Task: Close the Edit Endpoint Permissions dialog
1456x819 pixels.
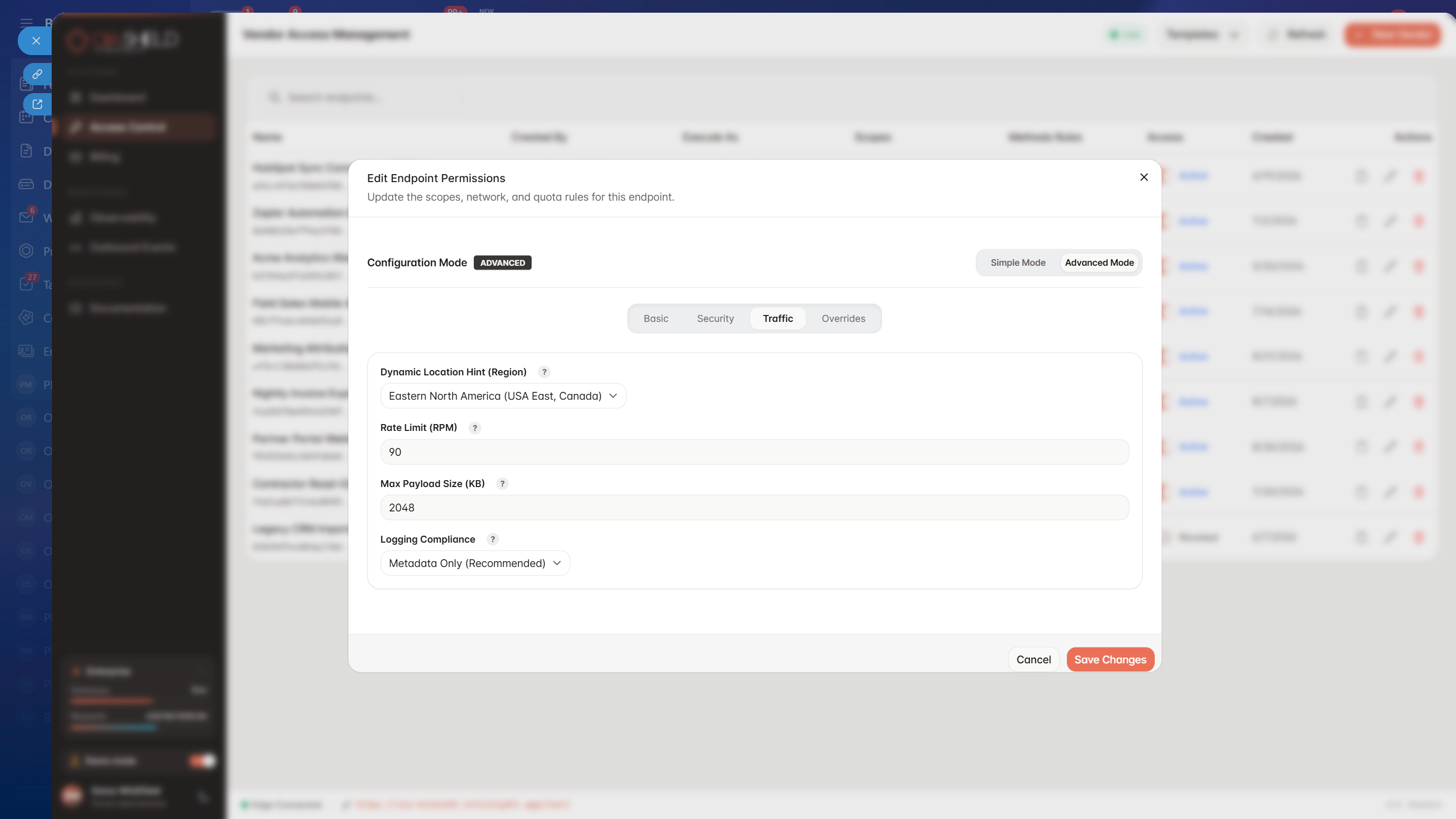Action: (1144, 177)
